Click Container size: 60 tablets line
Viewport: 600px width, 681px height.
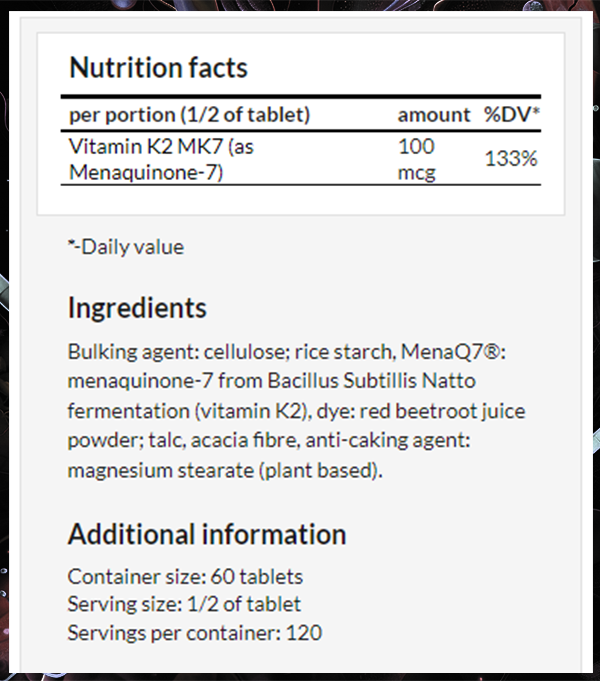coord(185,577)
